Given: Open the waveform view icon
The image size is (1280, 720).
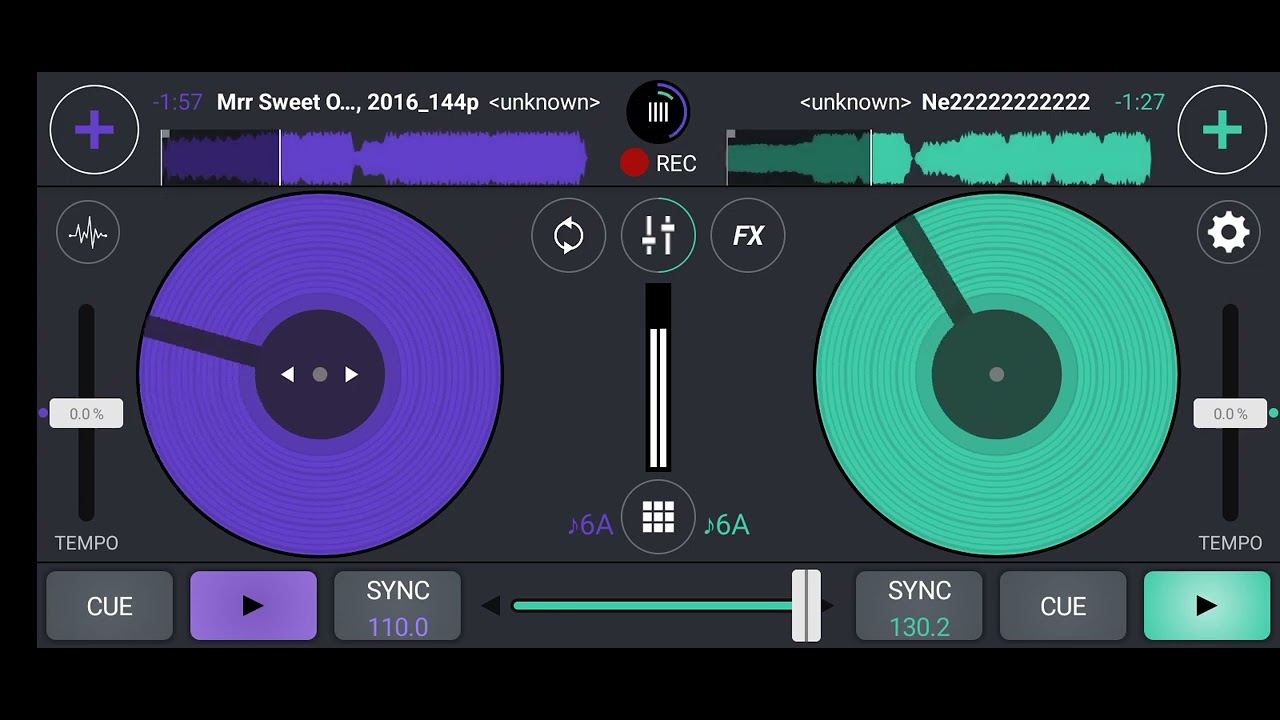Looking at the screenshot, I should point(88,233).
